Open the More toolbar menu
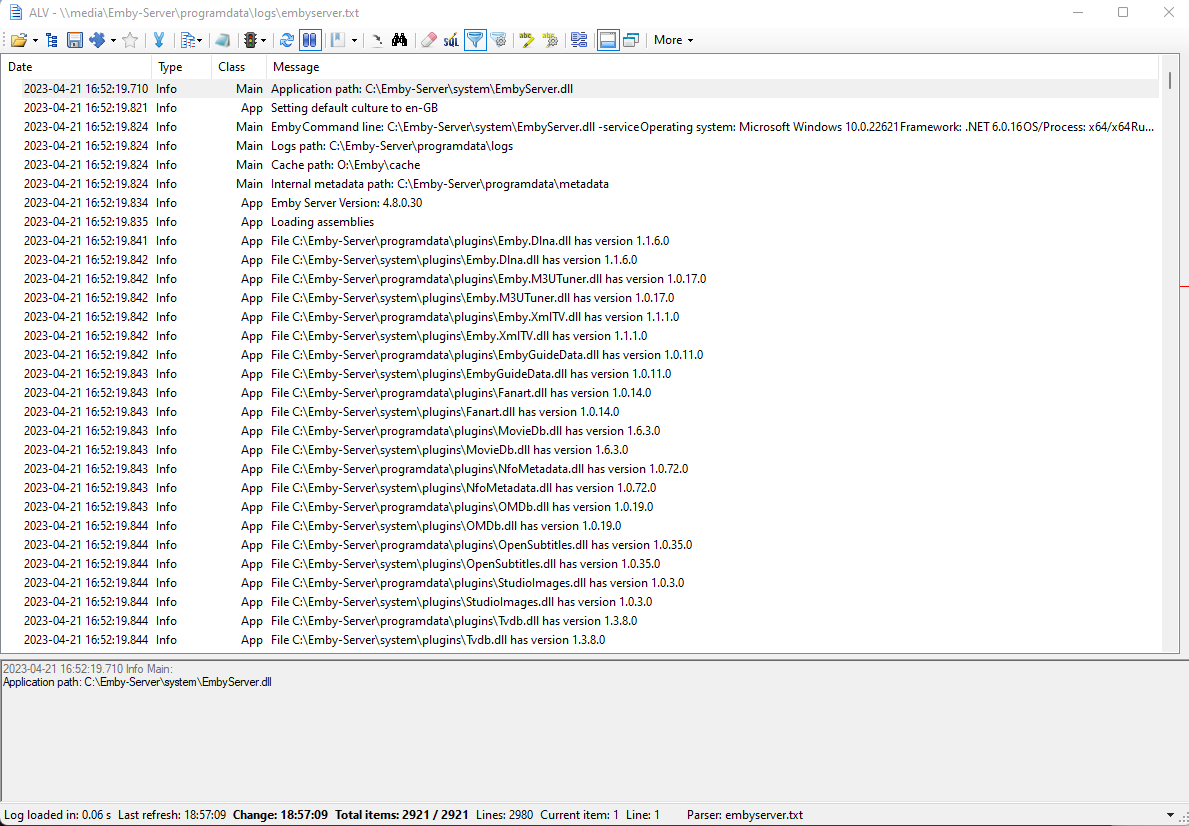Viewport: 1189px width, 826px height. pyautogui.click(x=673, y=40)
